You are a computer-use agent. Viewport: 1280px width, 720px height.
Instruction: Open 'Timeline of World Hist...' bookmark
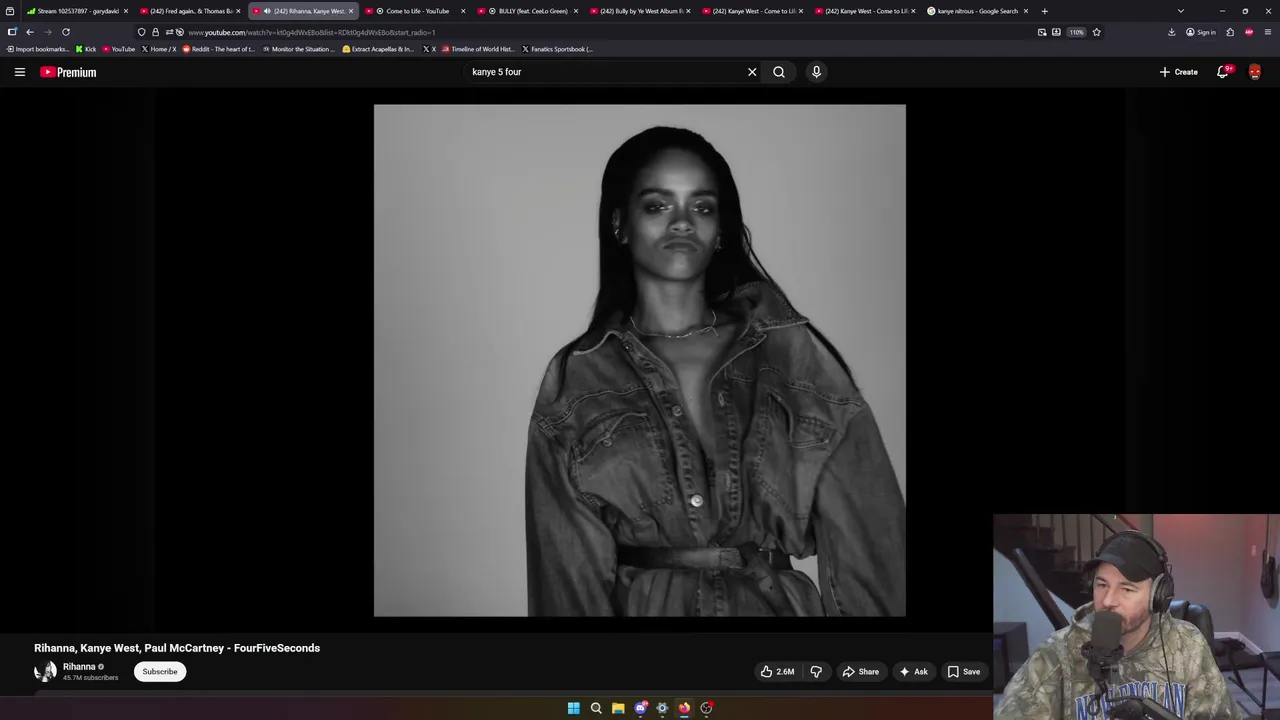(479, 49)
